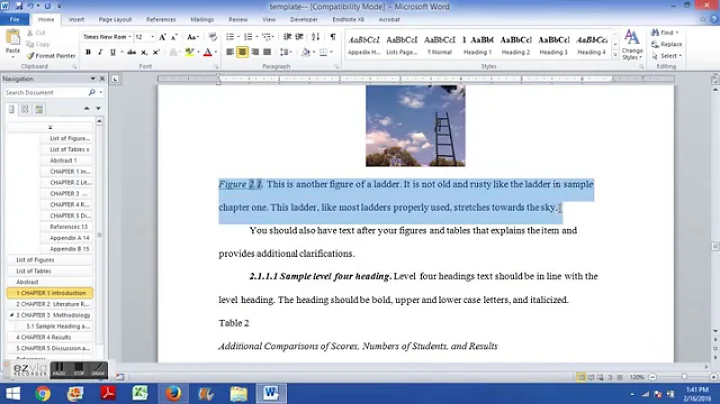Open the Change Styles menu
This screenshot has height=404, width=720.
(632, 45)
